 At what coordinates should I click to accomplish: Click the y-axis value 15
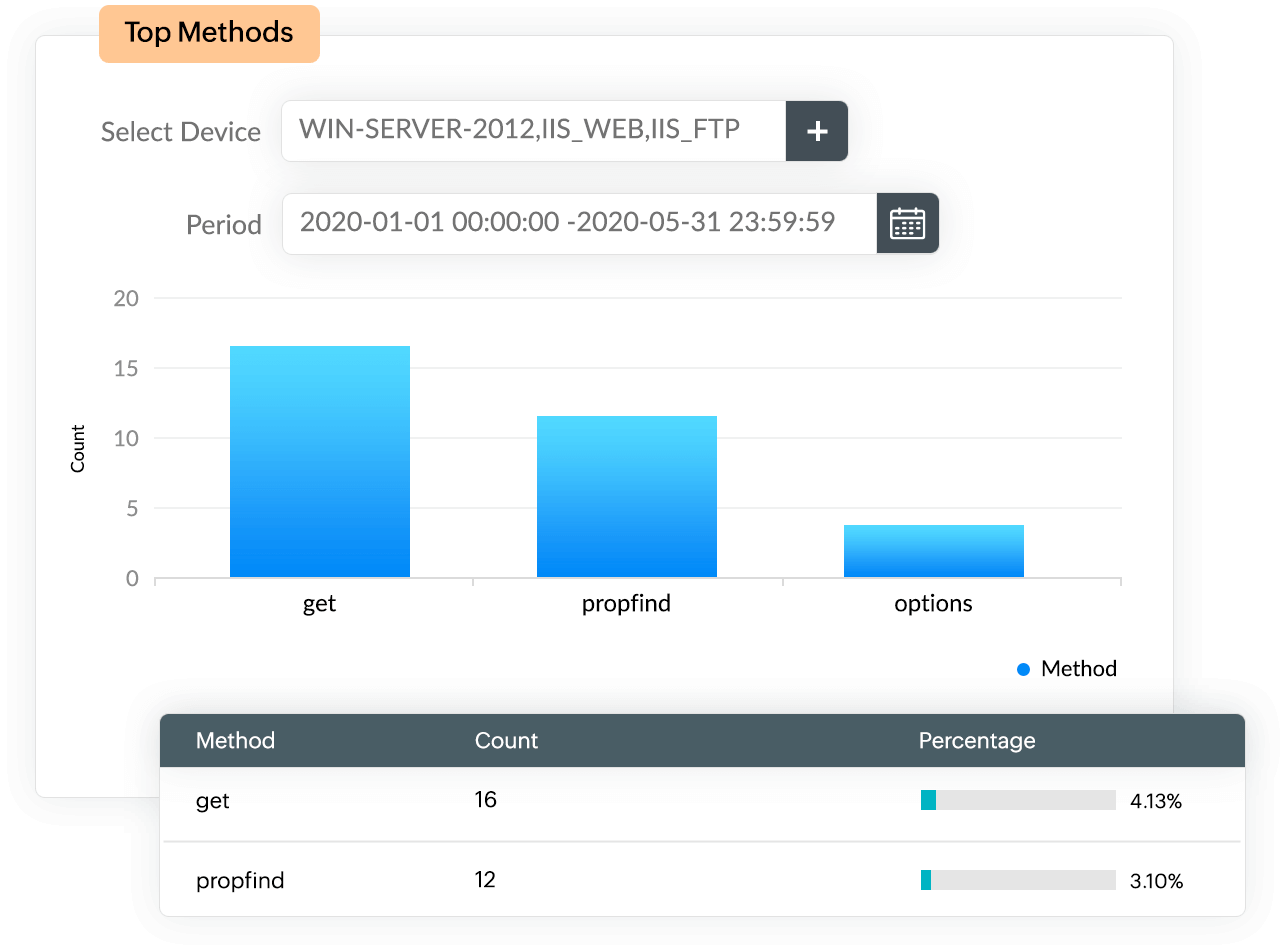tap(126, 369)
